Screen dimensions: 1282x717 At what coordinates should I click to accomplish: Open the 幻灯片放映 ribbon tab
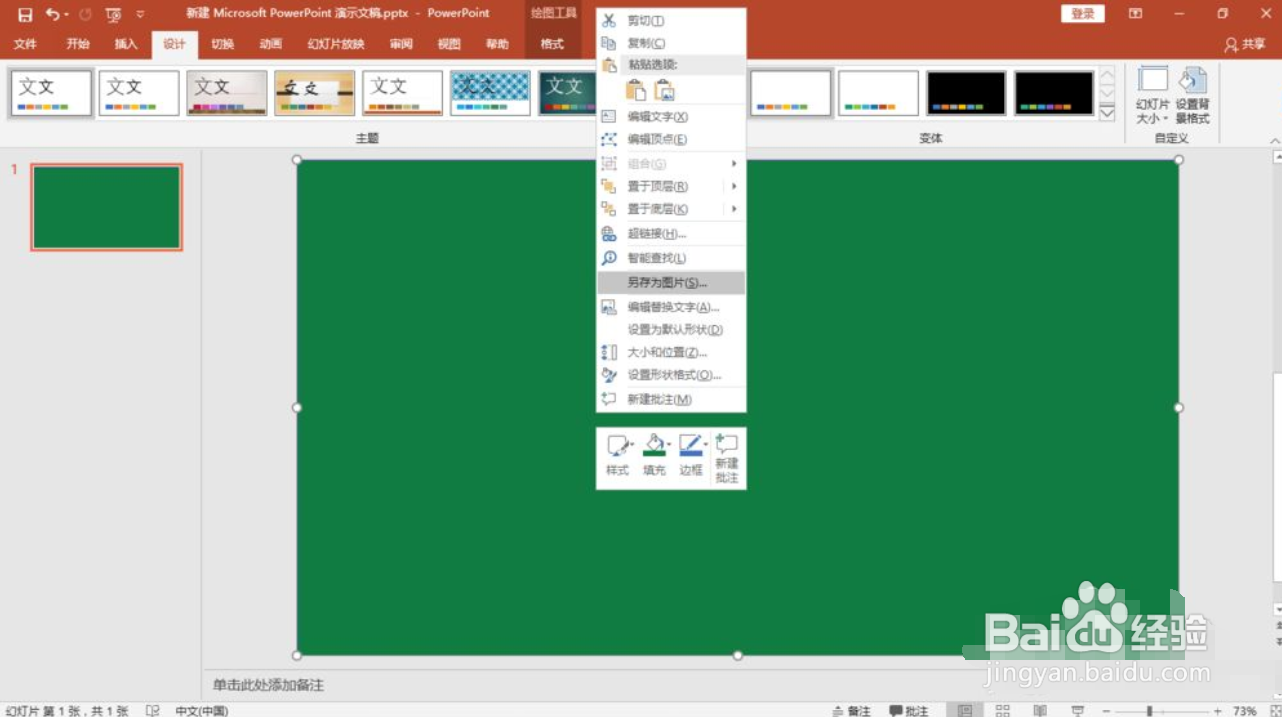tap(336, 44)
